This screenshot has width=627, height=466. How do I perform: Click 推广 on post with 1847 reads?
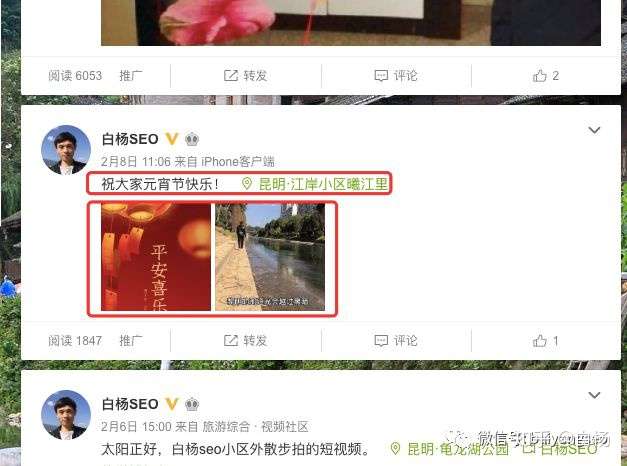131,341
